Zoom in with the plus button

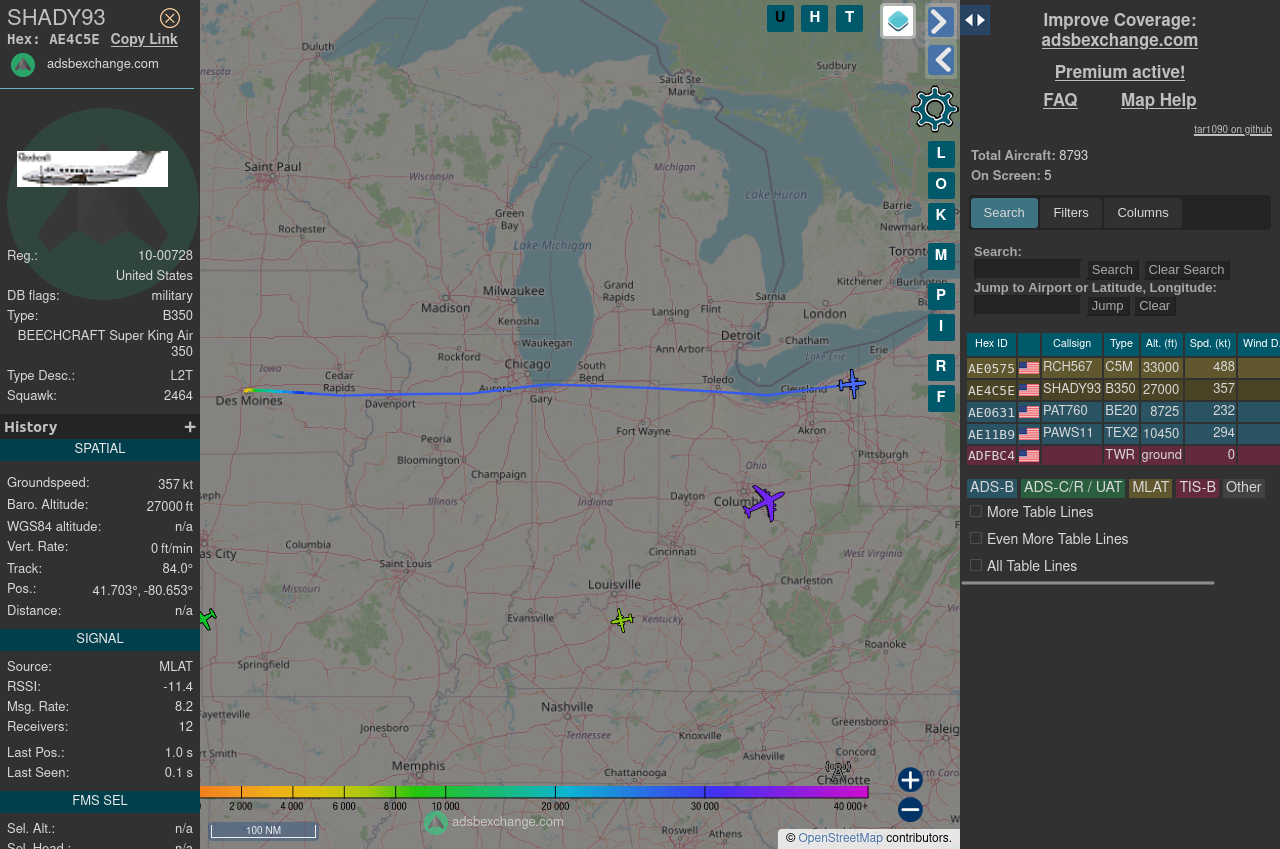910,780
